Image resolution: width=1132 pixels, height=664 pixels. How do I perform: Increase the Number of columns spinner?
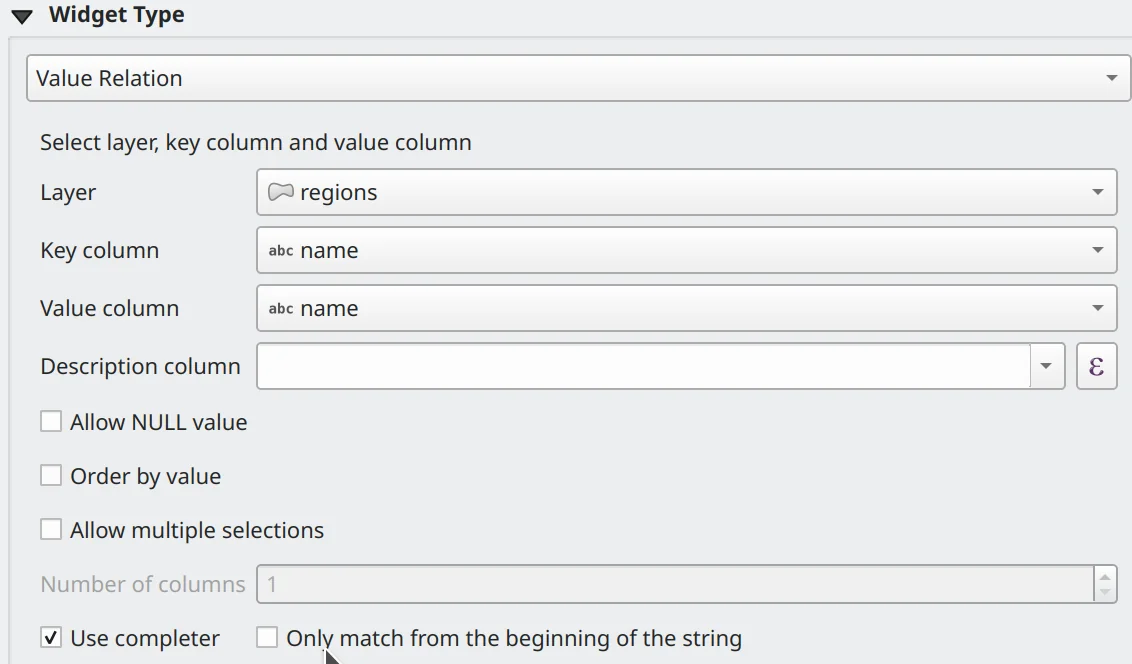point(1104,576)
